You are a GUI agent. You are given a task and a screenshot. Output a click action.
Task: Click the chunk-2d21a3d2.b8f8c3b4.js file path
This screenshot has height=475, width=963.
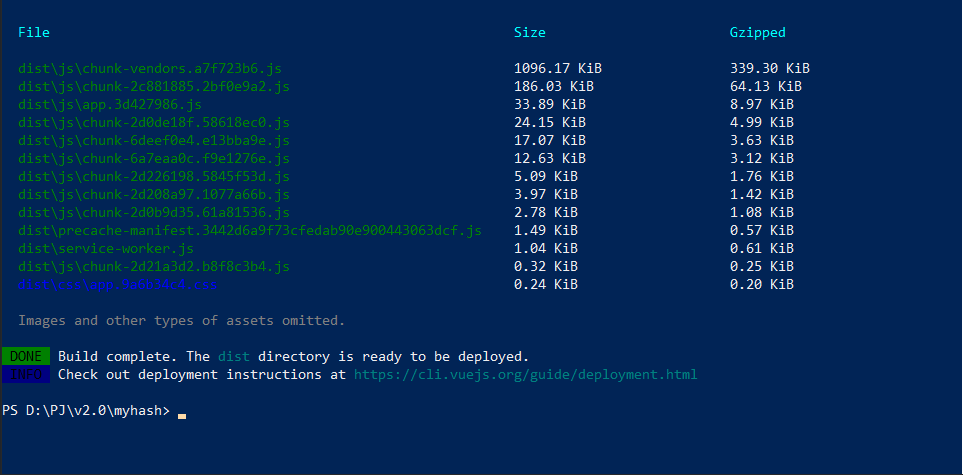[154, 266]
